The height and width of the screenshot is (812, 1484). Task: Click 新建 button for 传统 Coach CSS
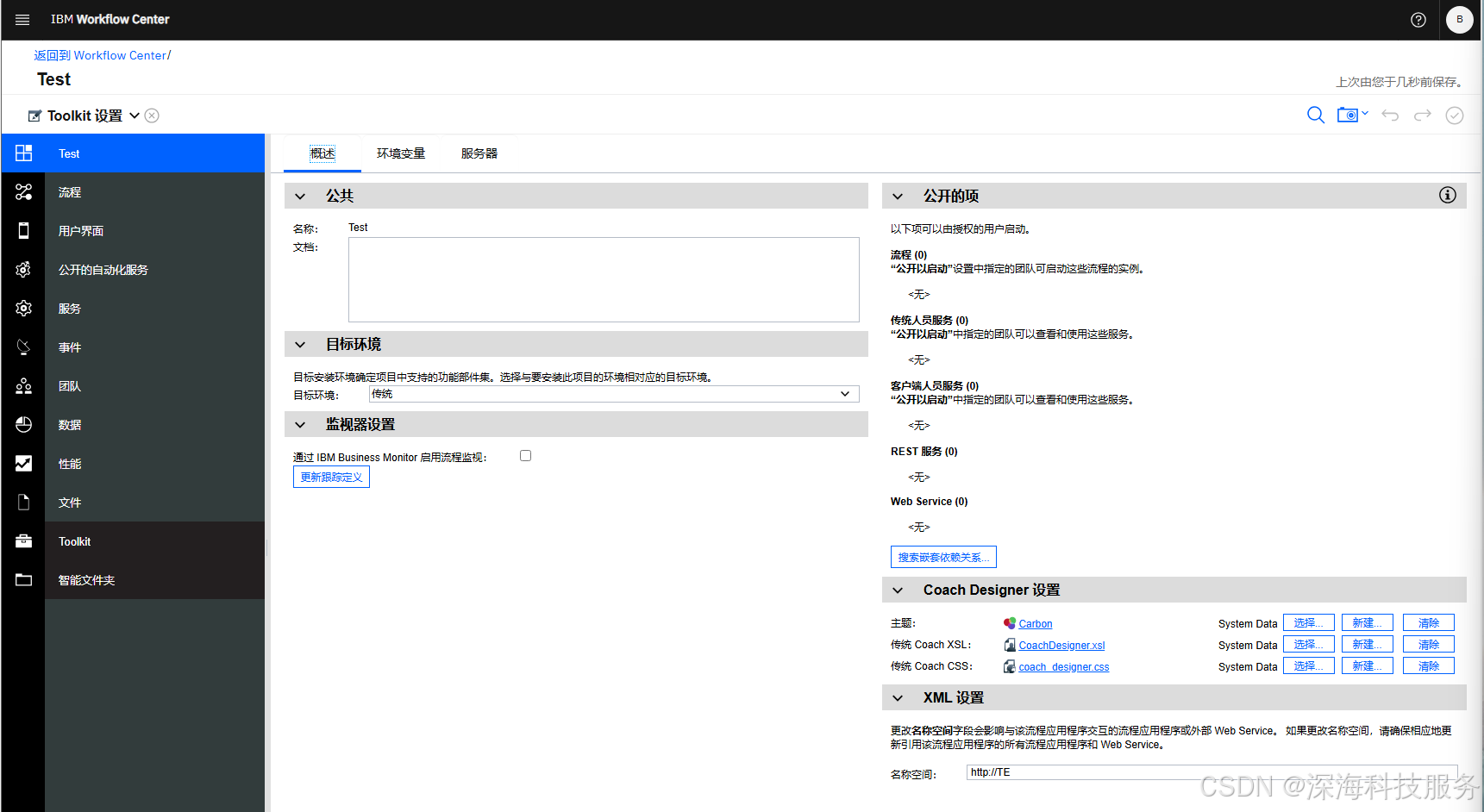coord(1368,665)
